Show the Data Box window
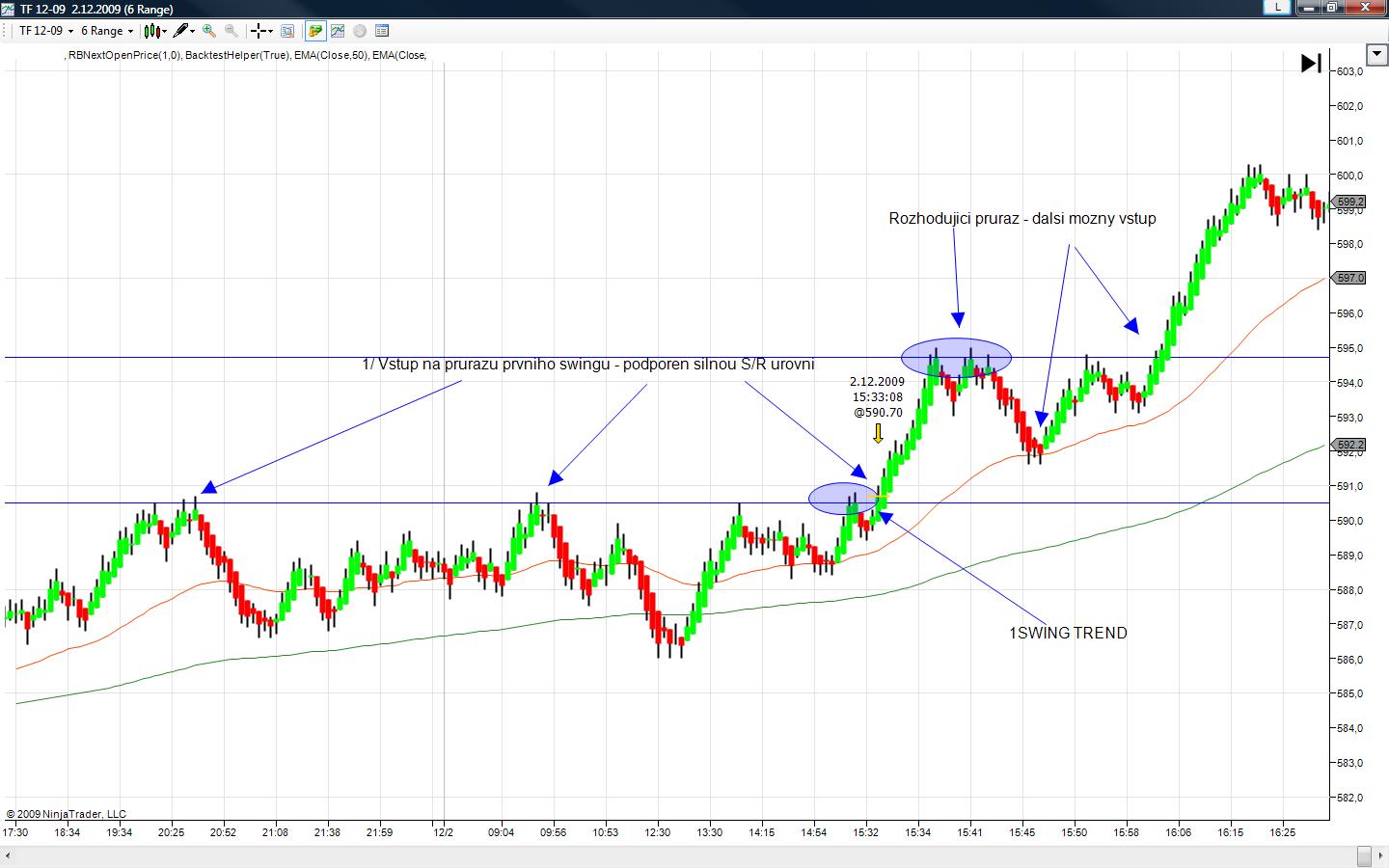Image resolution: width=1389 pixels, height=868 pixels. [287, 31]
